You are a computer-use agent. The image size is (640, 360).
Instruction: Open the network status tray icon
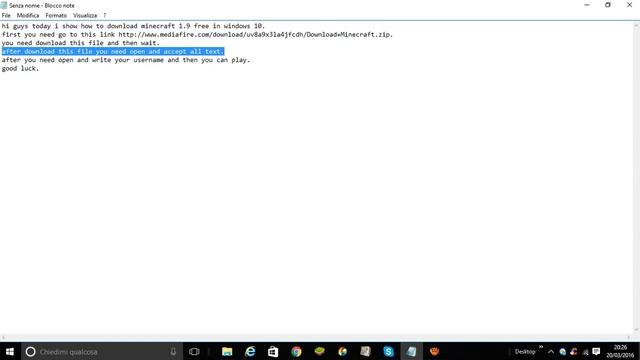coord(585,351)
